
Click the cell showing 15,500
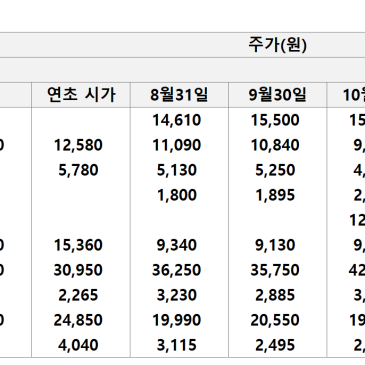[x=277, y=120]
